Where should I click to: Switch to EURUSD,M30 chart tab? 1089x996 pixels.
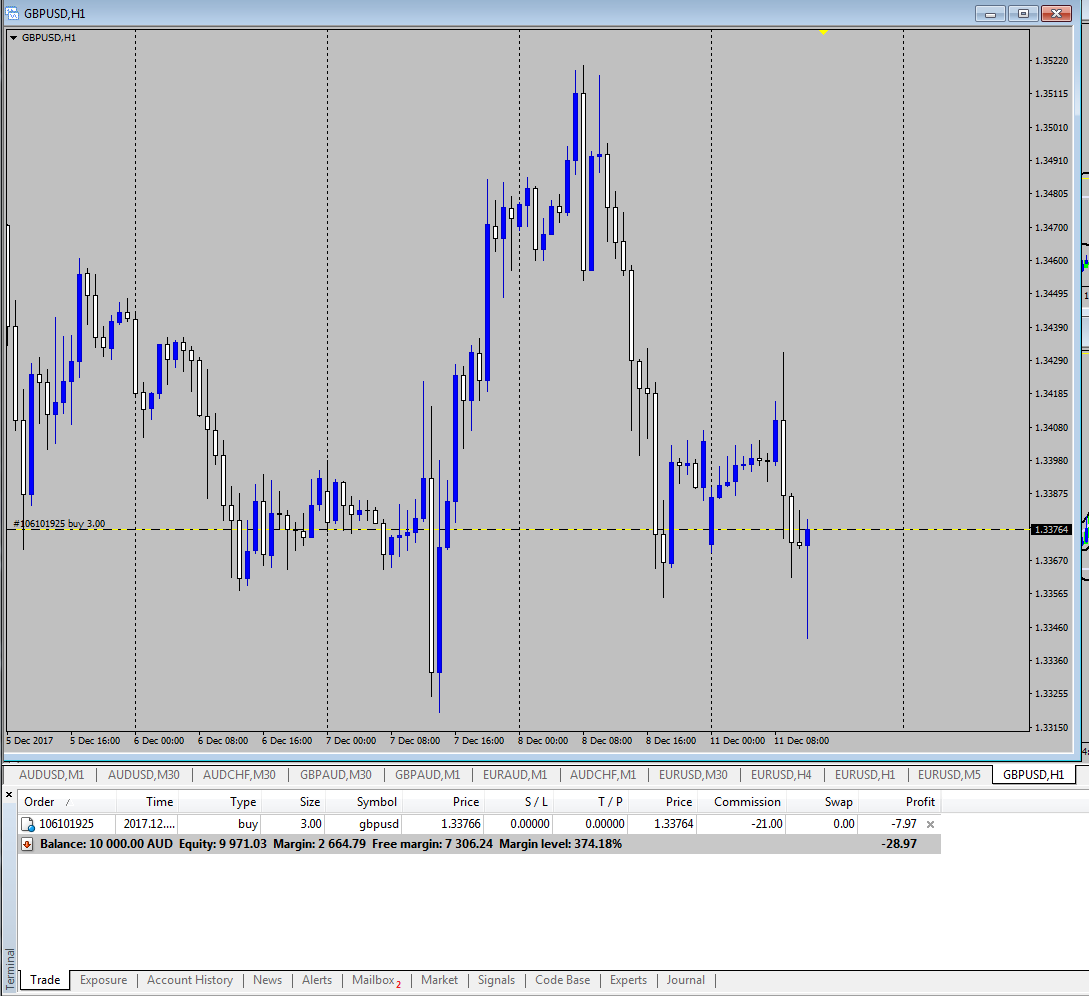click(x=693, y=774)
